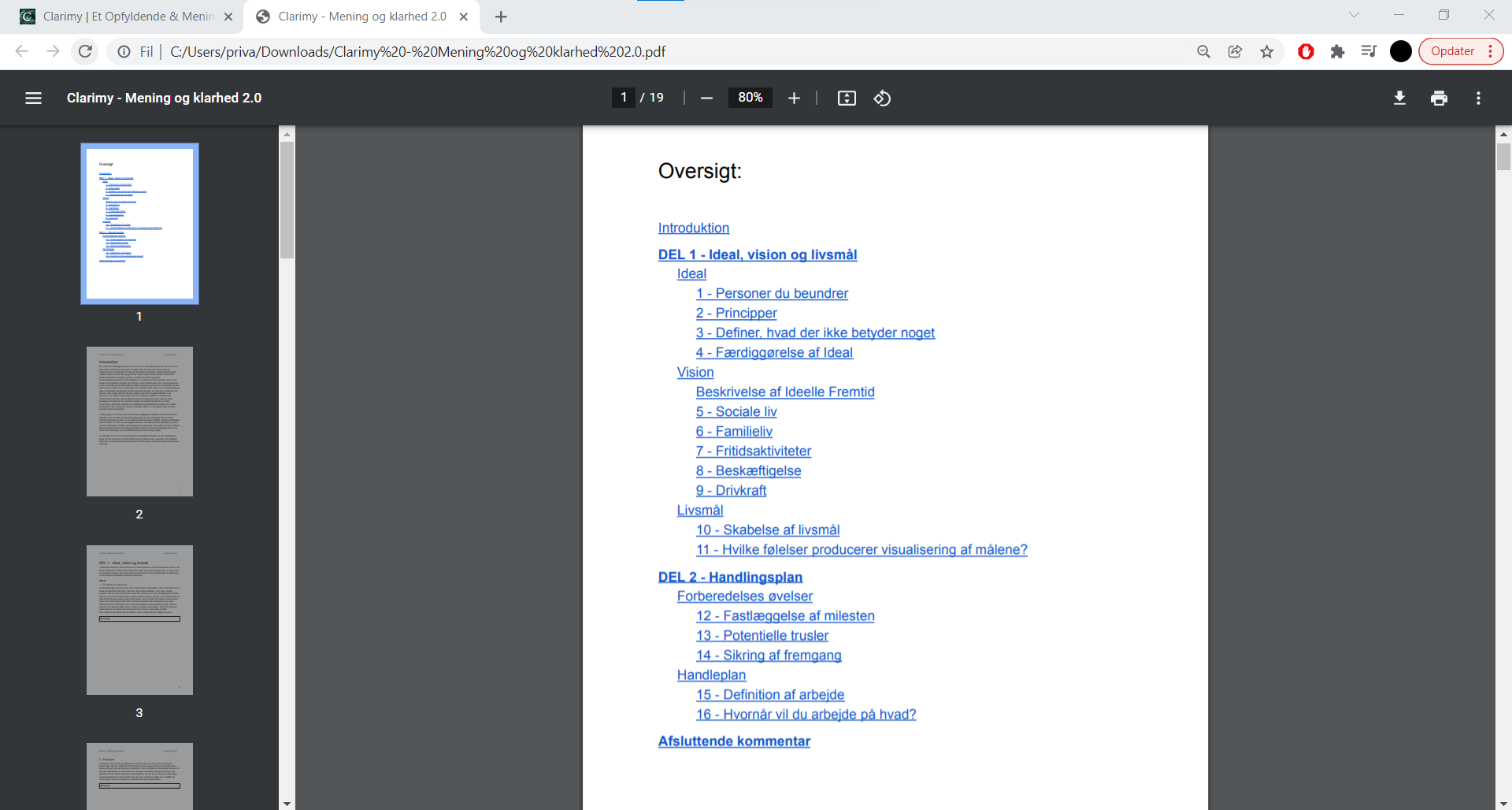Open the Introduktion link
The height and width of the screenshot is (810, 1512).
click(x=693, y=228)
